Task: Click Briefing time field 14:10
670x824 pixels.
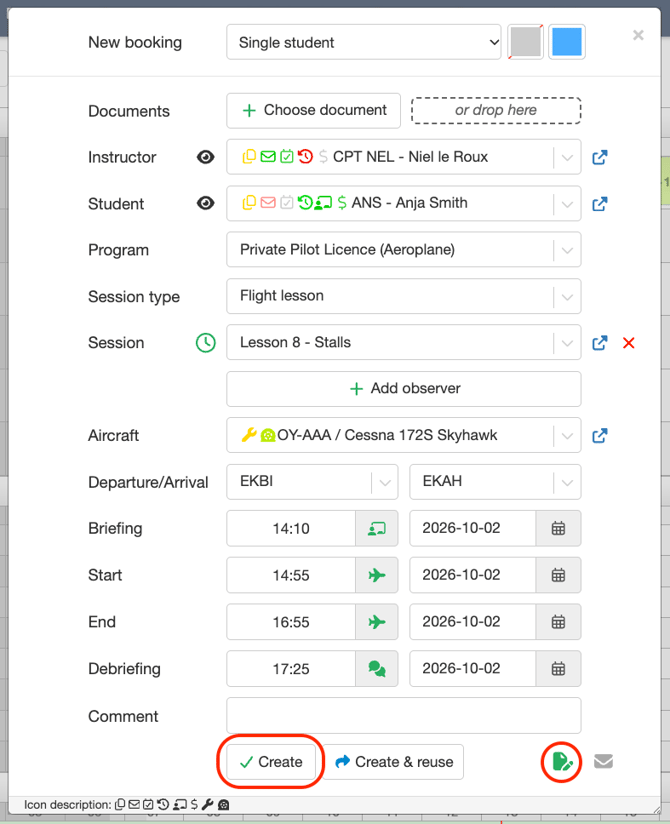Action: coord(291,529)
